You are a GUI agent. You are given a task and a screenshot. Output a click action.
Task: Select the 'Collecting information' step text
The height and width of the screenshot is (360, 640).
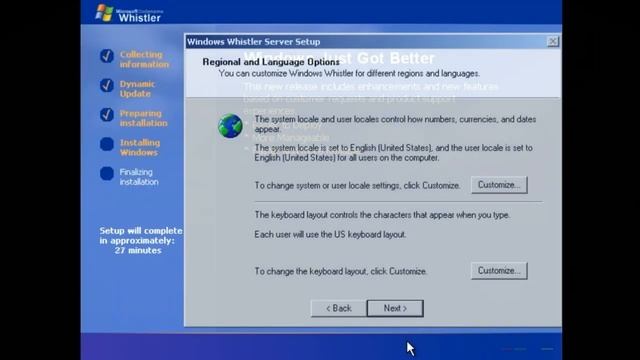(x=144, y=60)
